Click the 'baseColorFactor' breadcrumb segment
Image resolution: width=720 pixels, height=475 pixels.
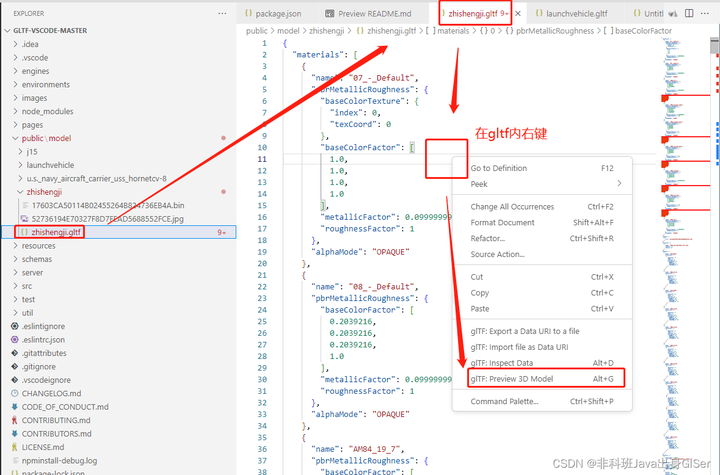(x=638, y=31)
